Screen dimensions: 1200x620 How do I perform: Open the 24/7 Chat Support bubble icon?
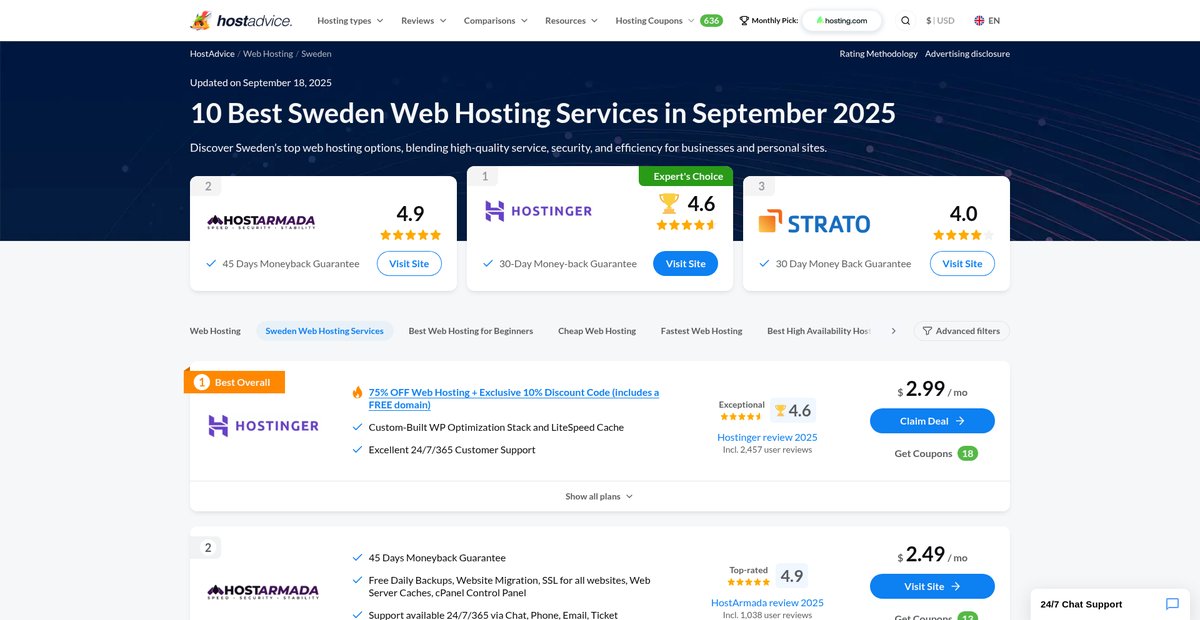(1173, 604)
